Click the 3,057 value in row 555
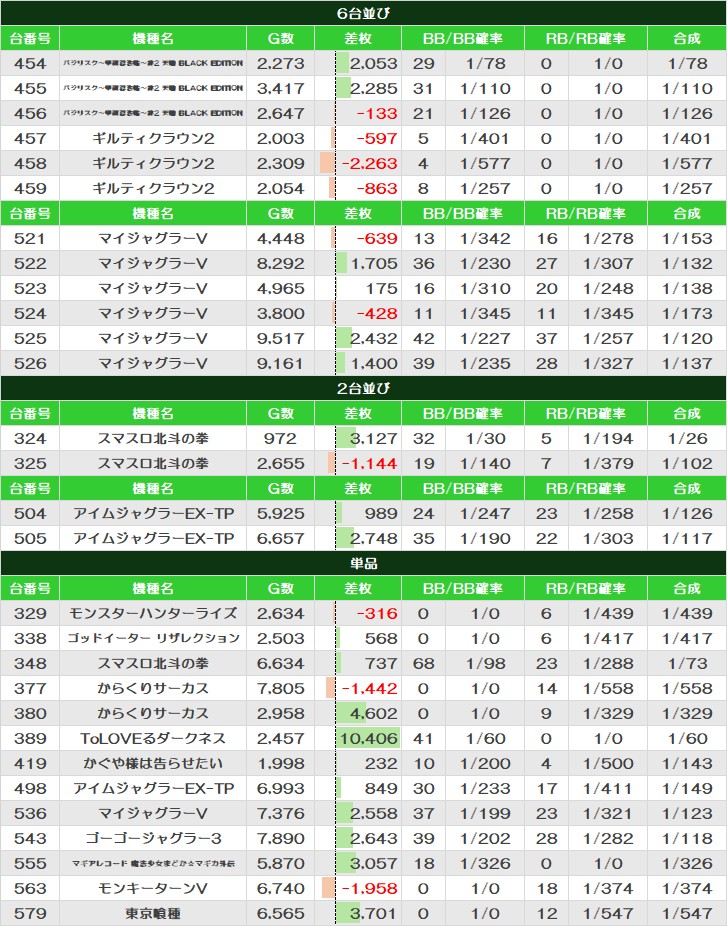The height and width of the screenshot is (926, 727). (x=374, y=863)
